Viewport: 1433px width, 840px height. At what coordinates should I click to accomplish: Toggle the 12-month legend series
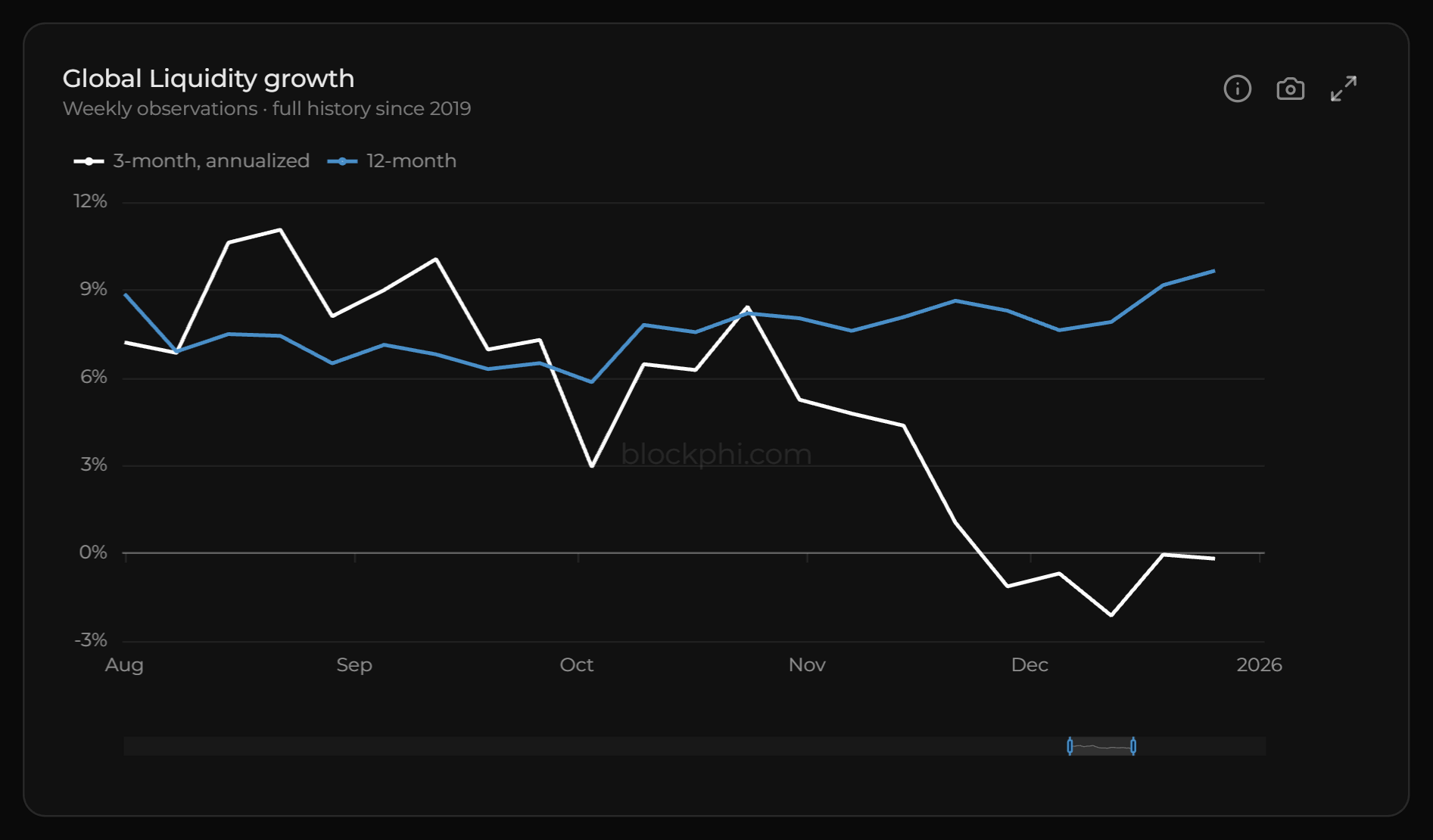(392, 161)
